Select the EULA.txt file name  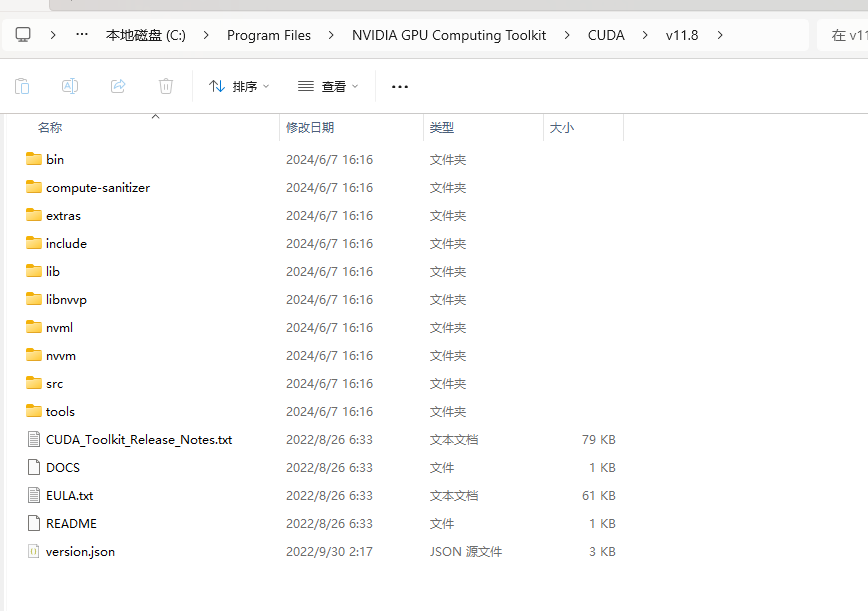69,495
